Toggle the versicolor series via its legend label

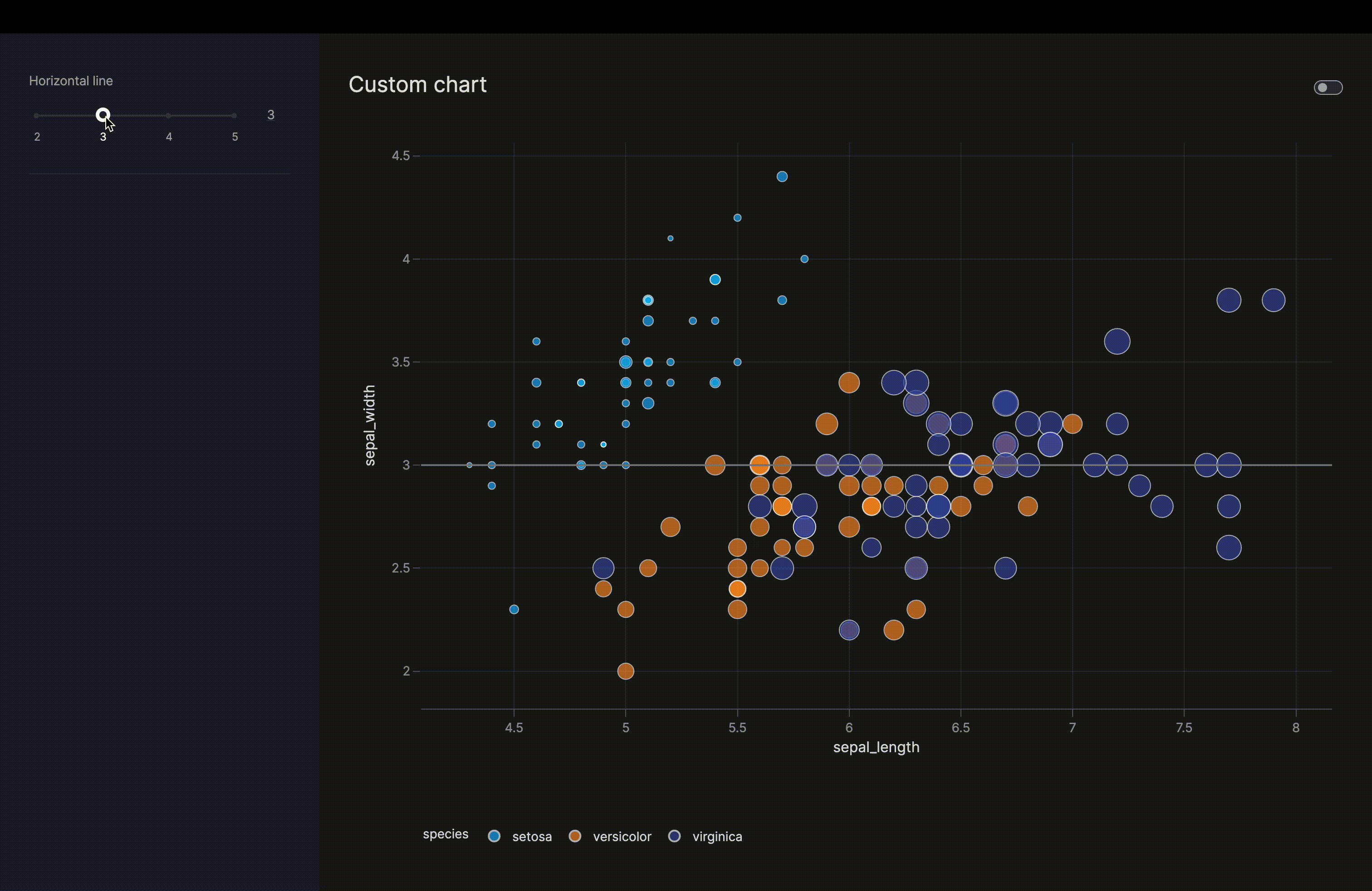[x=622, y=837]
